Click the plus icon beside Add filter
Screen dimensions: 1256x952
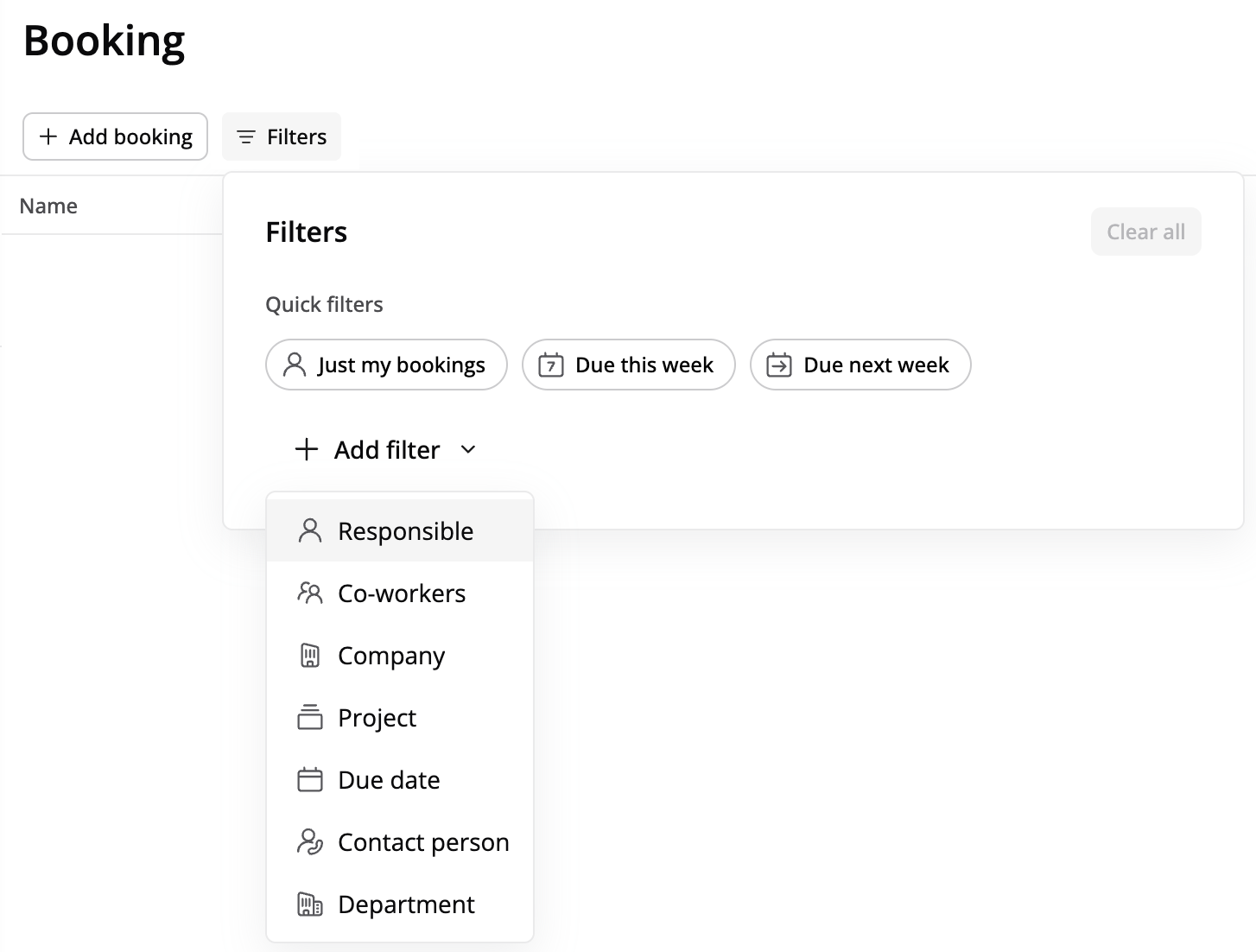point(307,449)
